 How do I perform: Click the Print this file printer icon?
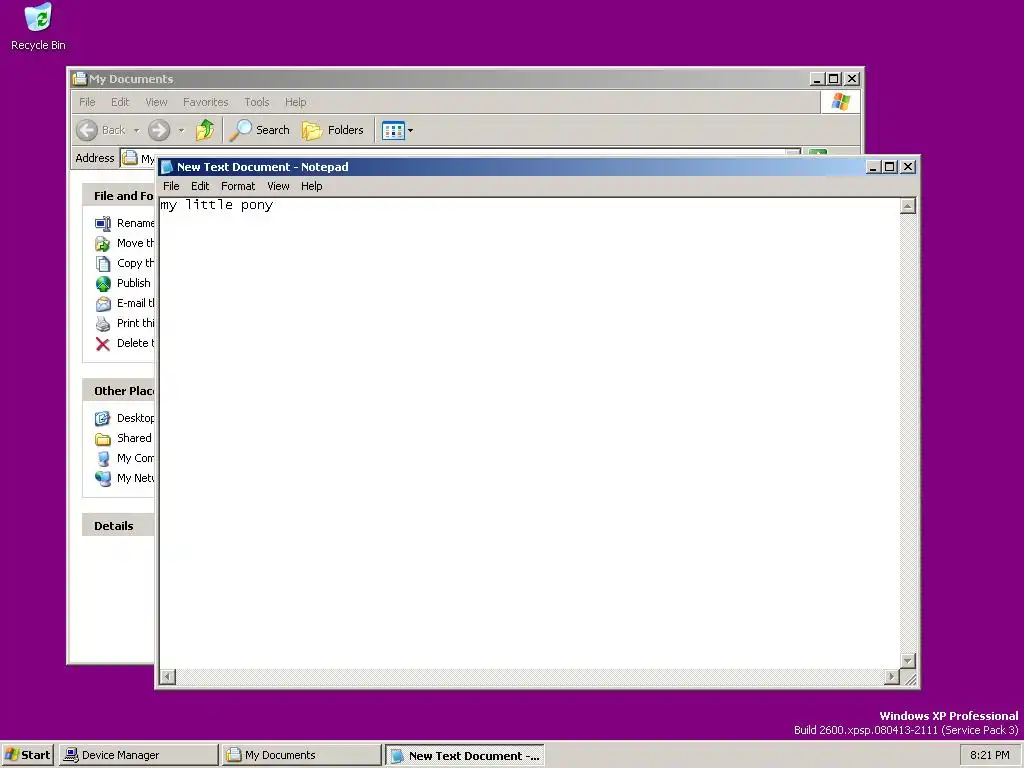point(103,323)
